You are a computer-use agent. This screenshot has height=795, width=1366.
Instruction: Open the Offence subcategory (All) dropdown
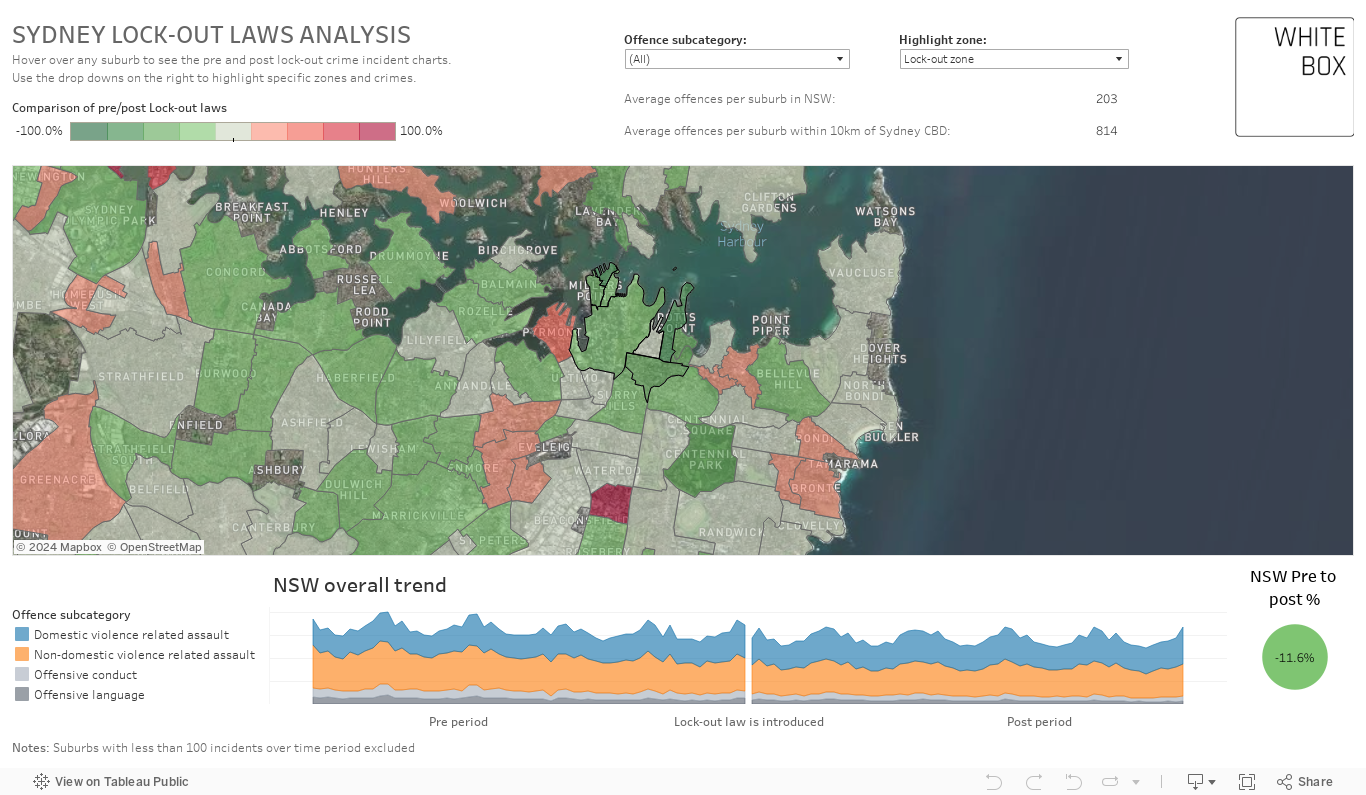point(737,59)
